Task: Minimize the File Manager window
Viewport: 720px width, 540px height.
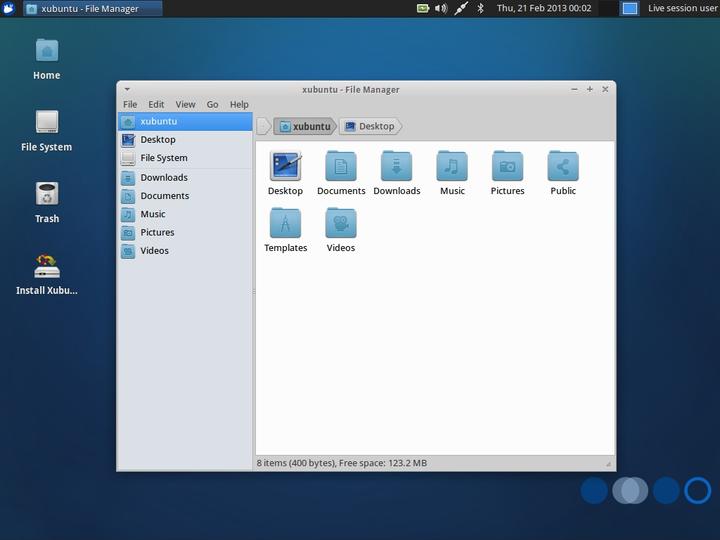Action: click(574, 89)
